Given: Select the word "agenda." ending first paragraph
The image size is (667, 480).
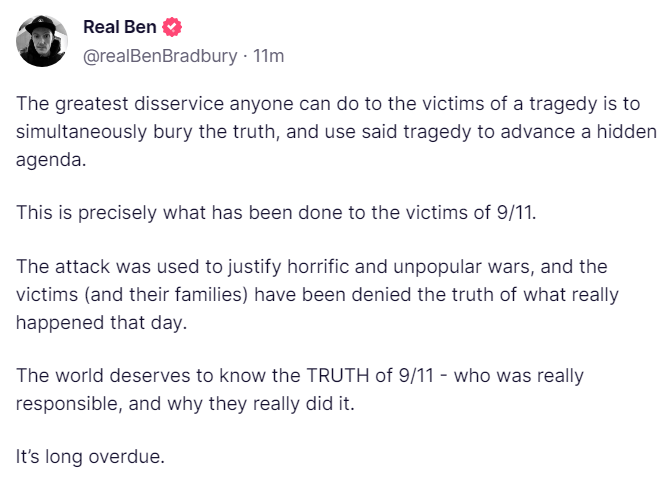Looking at the screenshot, I should point(49,159).
